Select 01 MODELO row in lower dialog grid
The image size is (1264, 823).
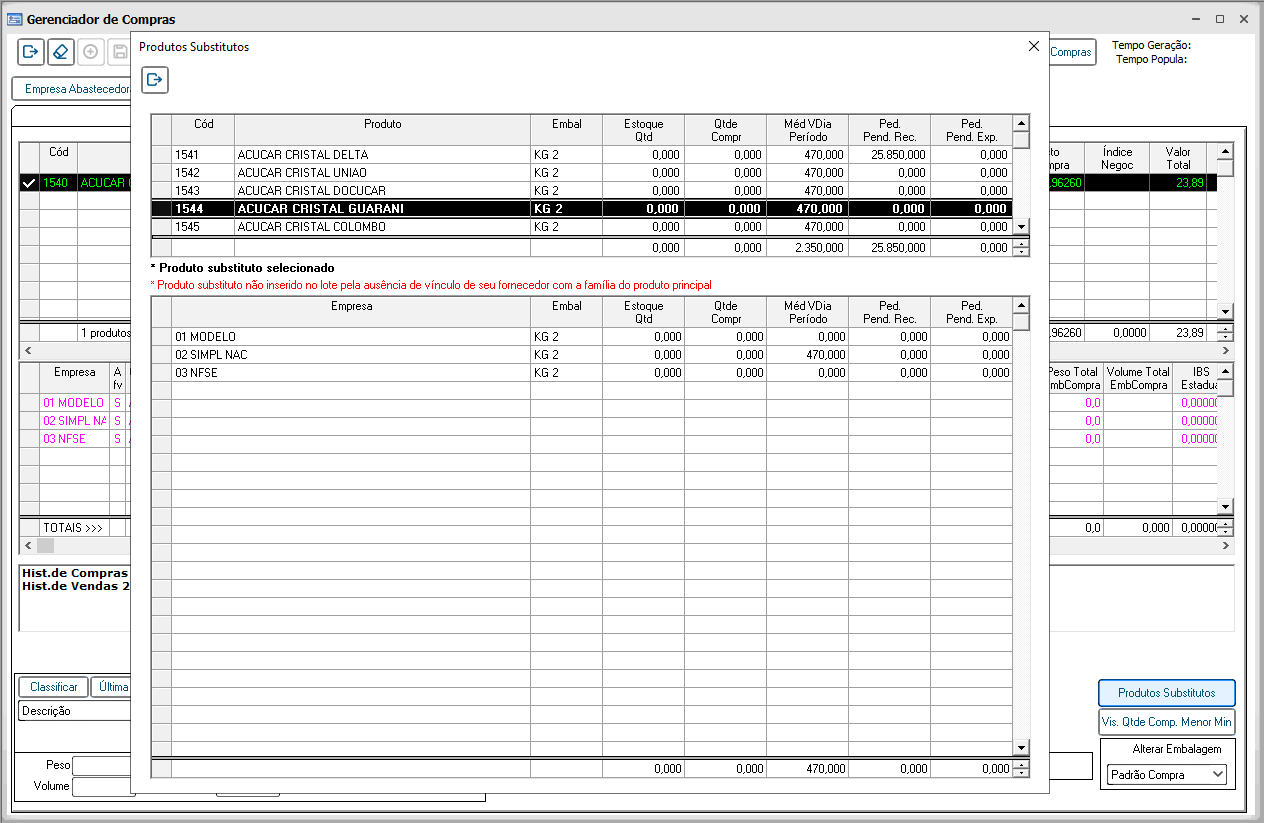pos(581,337)
